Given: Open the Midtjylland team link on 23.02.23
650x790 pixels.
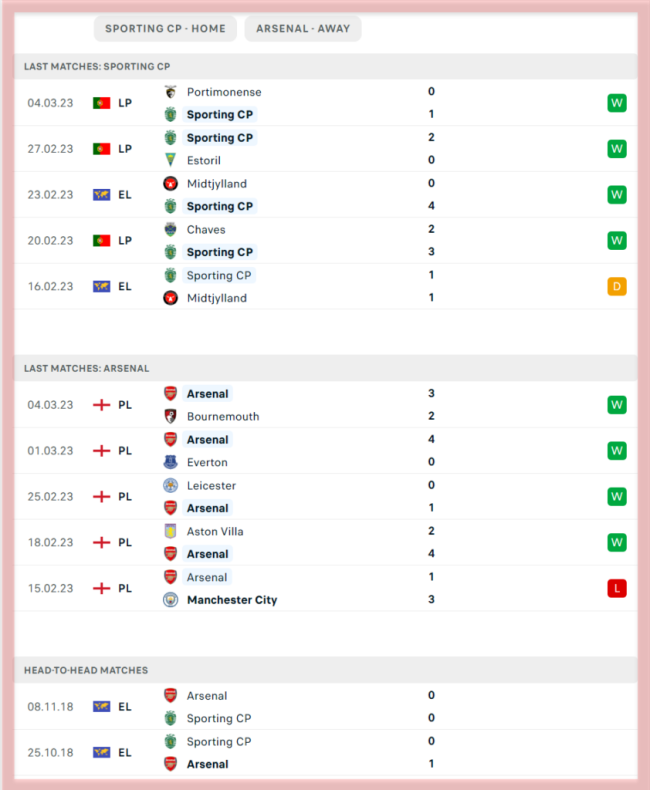Looking at the screenshot, I should pos(217,184).
